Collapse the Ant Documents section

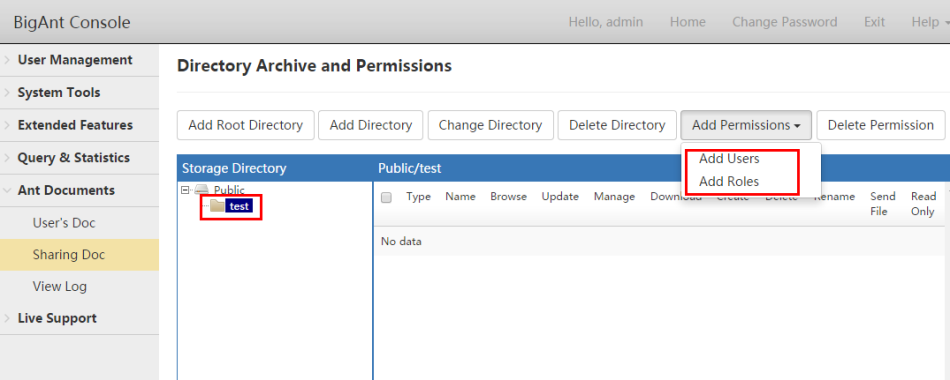coord(79,190)
